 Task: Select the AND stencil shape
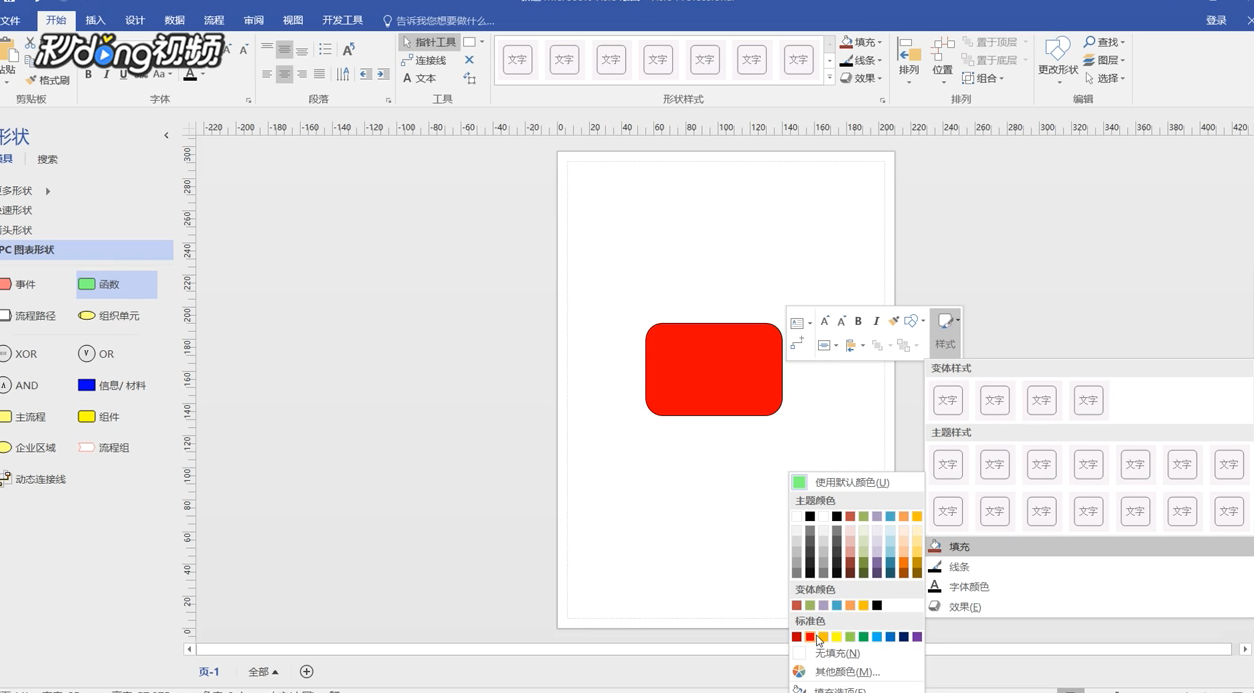coord(18,385)
